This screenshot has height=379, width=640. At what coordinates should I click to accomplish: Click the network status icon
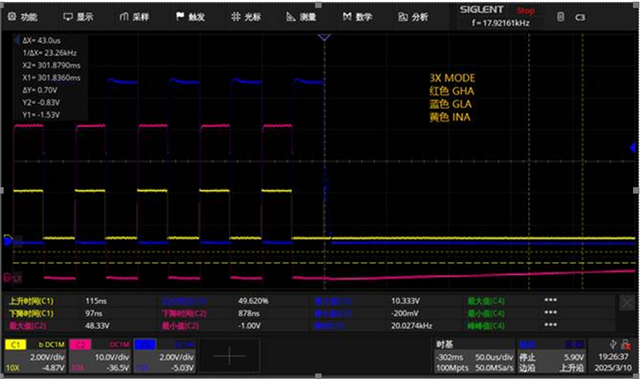tap(626, 345)
